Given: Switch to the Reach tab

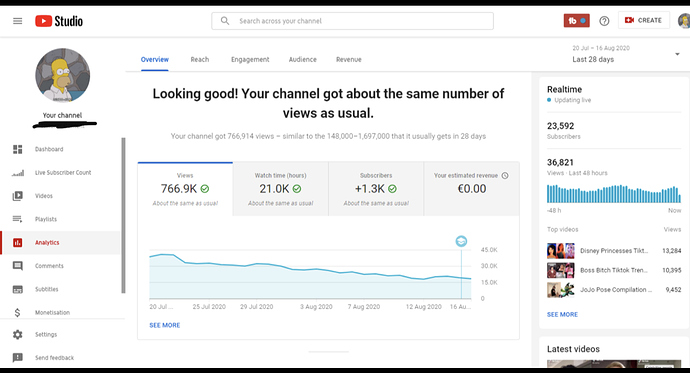Looking at the screenshot, I should coord(200,59).
